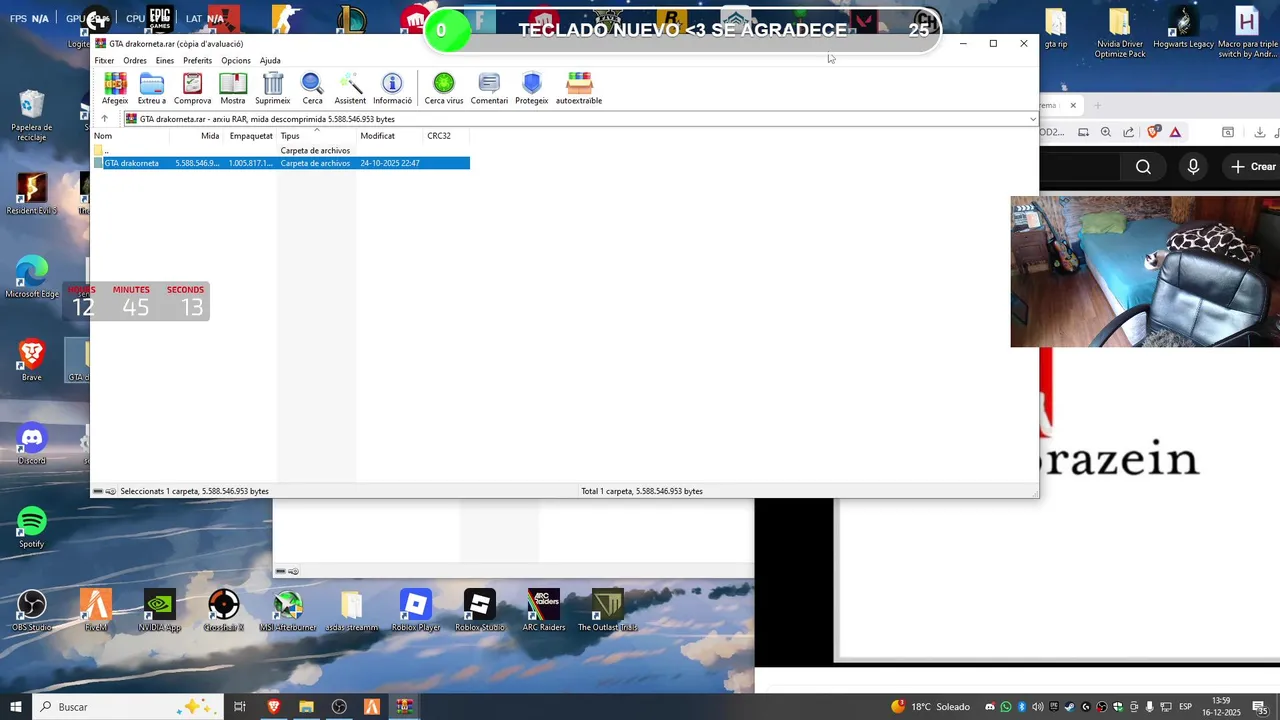Click the WinRAR icon in the taskbar

404,707
